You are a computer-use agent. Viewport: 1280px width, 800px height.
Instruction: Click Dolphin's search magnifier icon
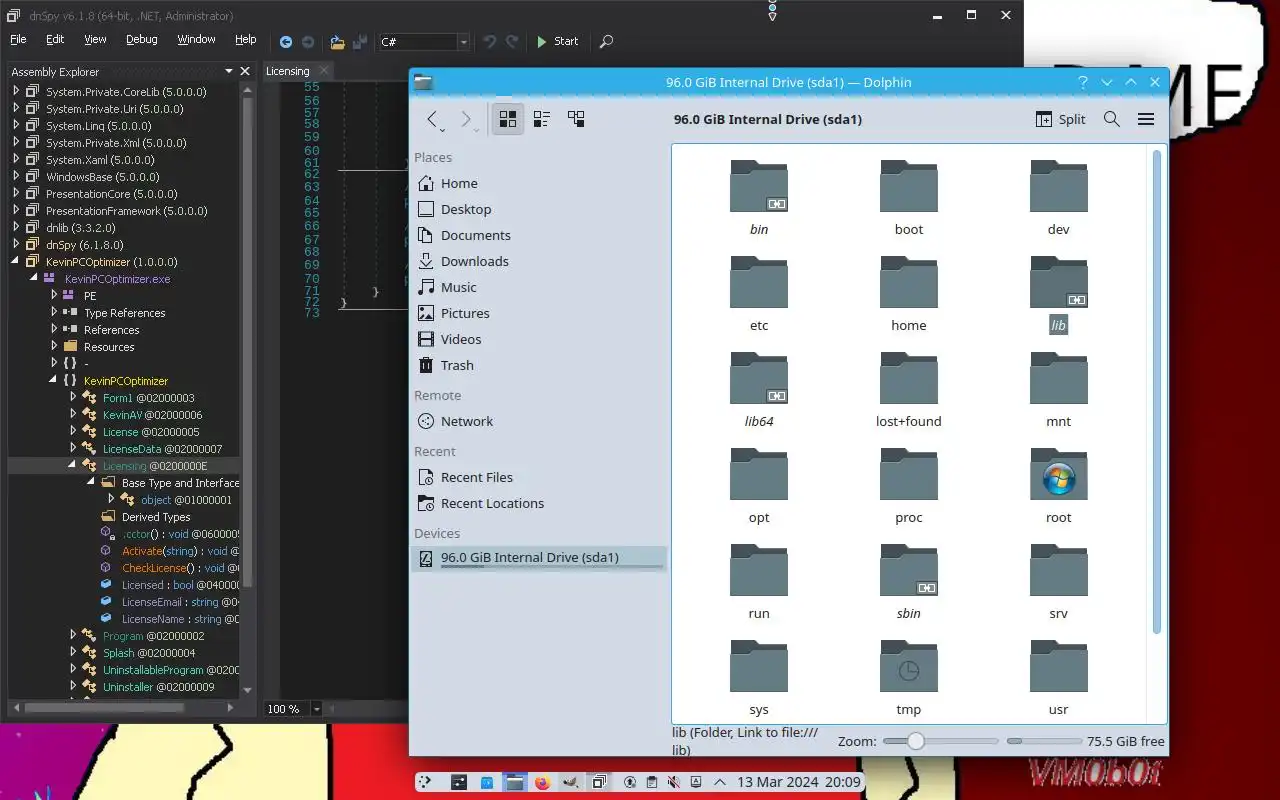click(1111, 119)
